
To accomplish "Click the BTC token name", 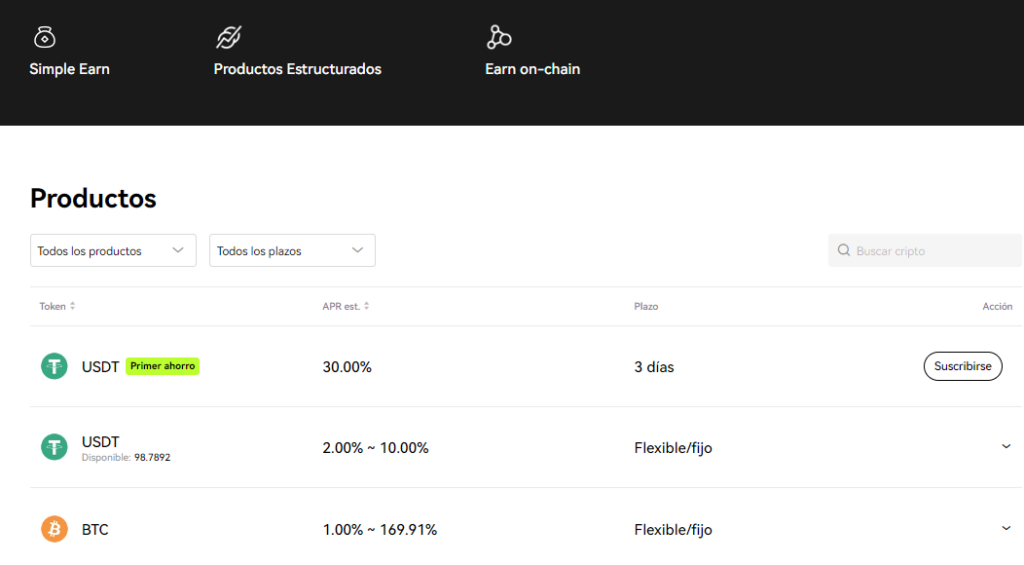I will pos(95,530).
